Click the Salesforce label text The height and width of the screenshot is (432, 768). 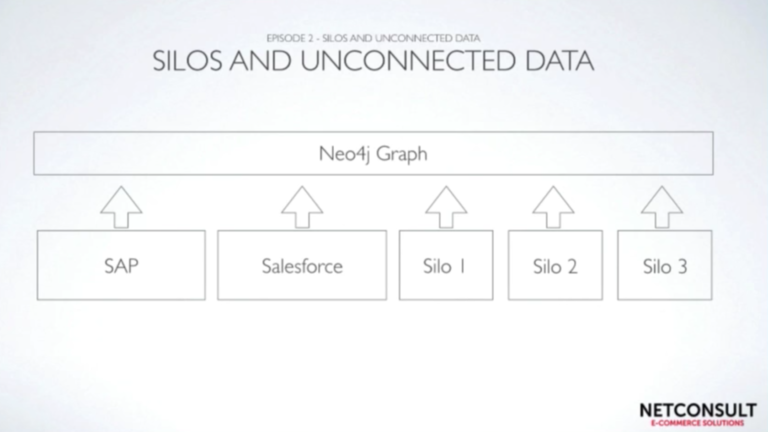tap(302, 266)
